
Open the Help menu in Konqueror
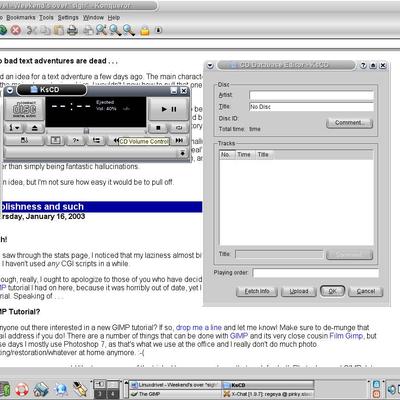click(114, 17)
